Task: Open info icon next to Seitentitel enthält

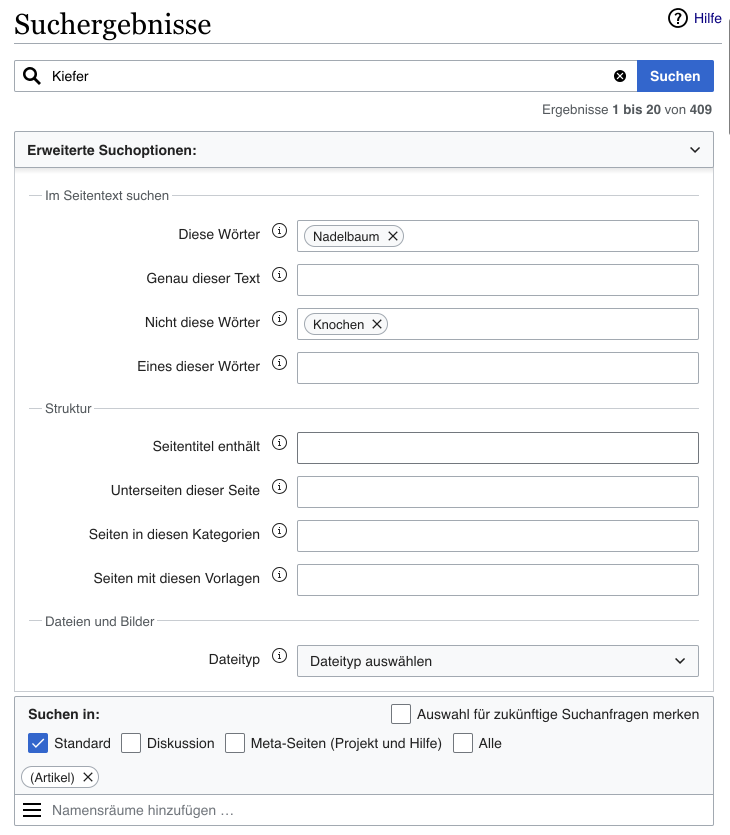Action: pos(280,444)
